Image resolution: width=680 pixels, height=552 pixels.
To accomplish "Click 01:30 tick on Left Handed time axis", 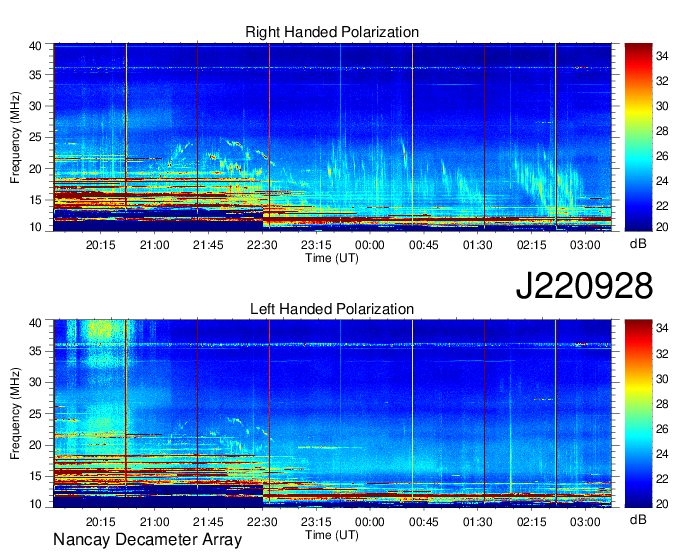I will (477, 522).
